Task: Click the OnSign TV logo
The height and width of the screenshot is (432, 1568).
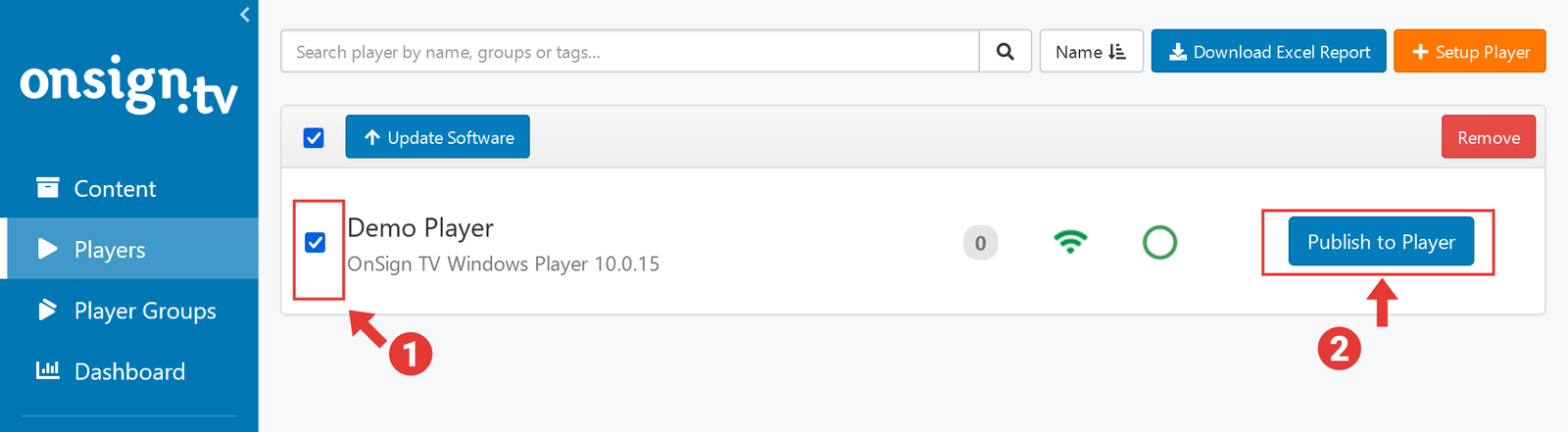Action: click(128, 87)
